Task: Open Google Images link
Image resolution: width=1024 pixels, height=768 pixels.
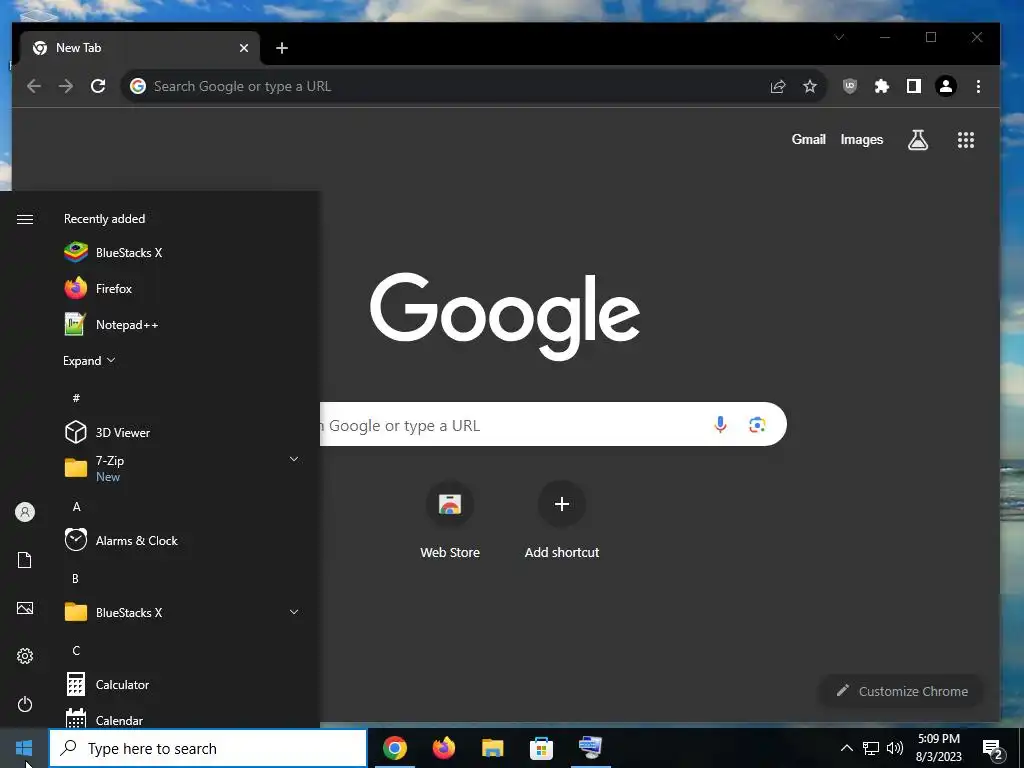Action: (861, 139)
